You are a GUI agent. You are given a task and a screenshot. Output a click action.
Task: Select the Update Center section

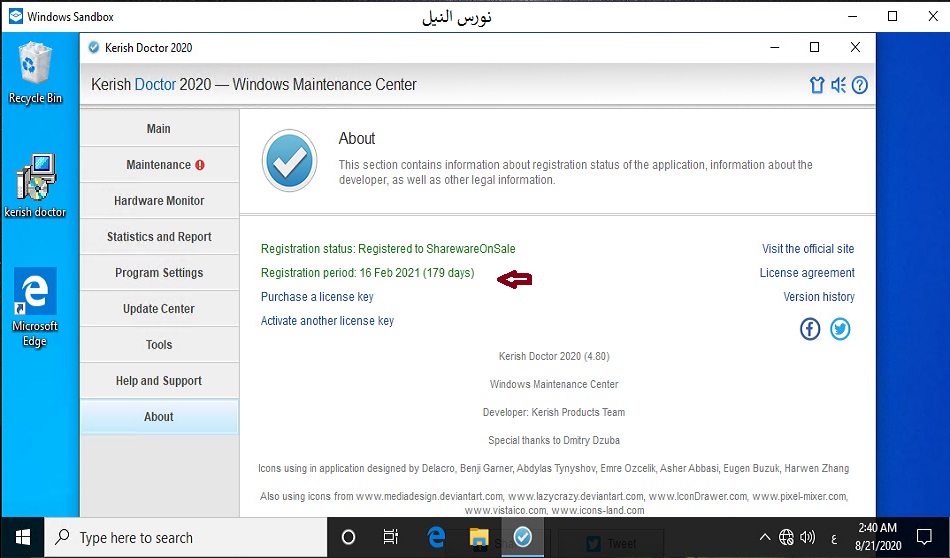click(159, 309)
